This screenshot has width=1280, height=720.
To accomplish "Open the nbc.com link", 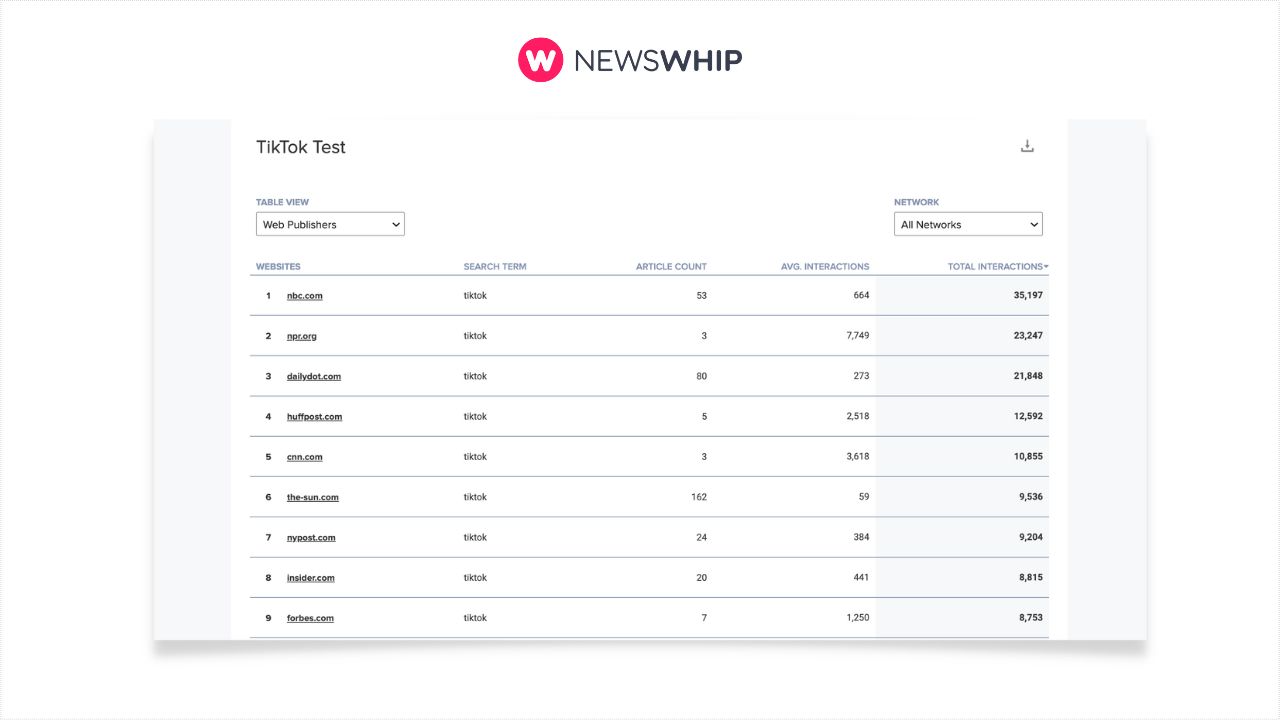I will [x=305, y=296].
